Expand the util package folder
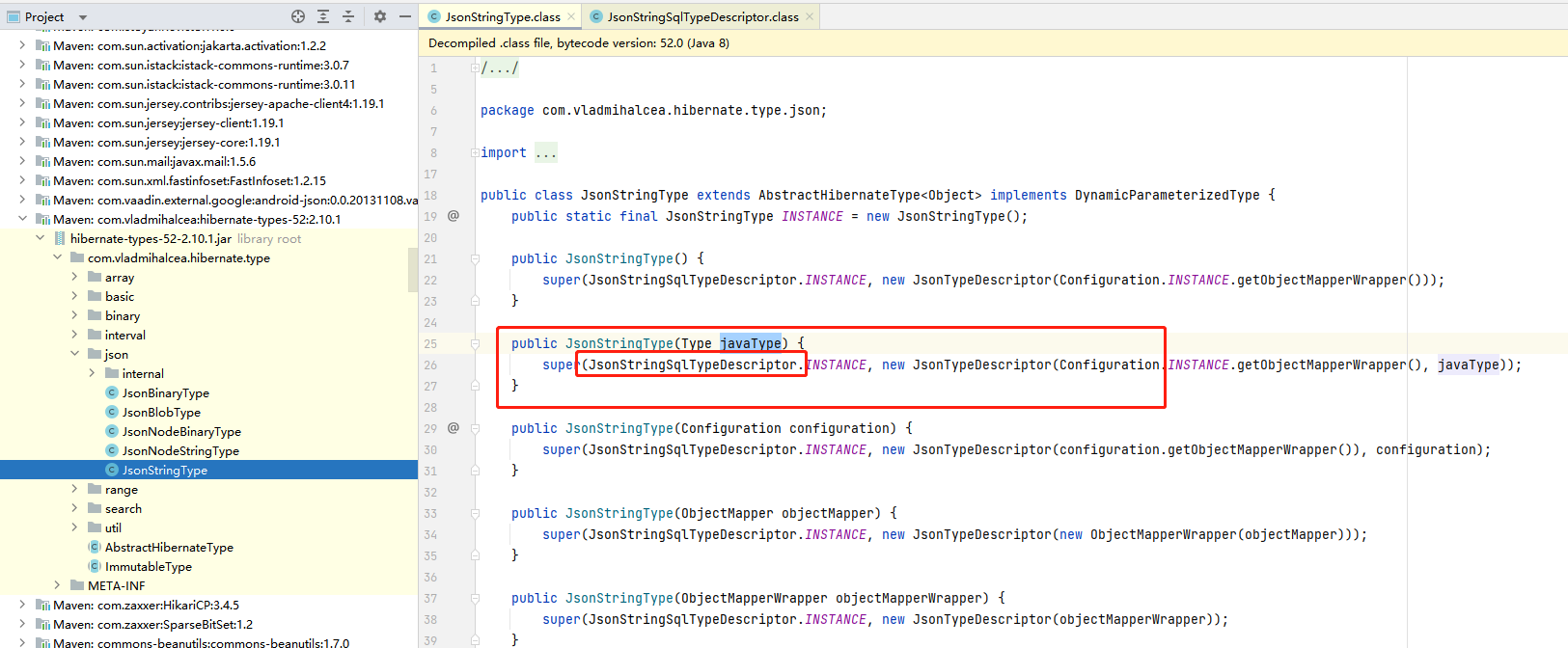Screen dimensions: 1568x648 click(x=74, y=527)
